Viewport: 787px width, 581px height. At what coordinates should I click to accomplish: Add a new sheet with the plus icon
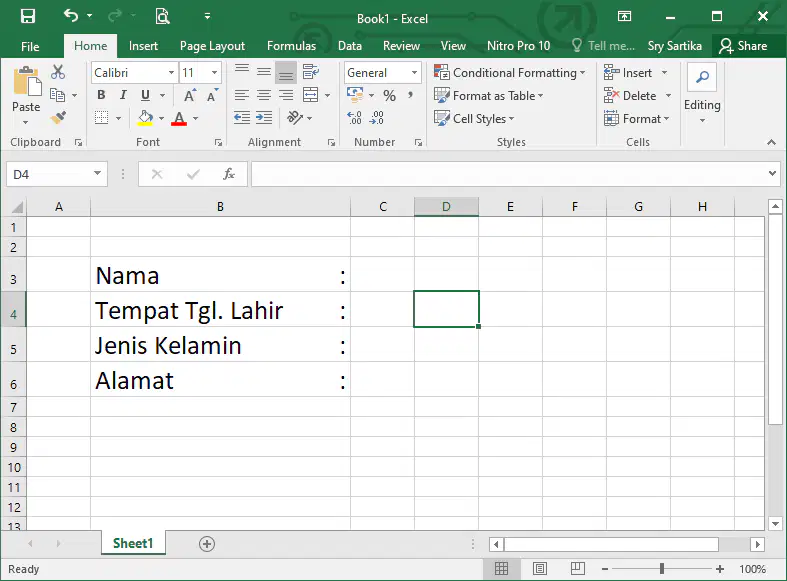(x=207, y=544)
